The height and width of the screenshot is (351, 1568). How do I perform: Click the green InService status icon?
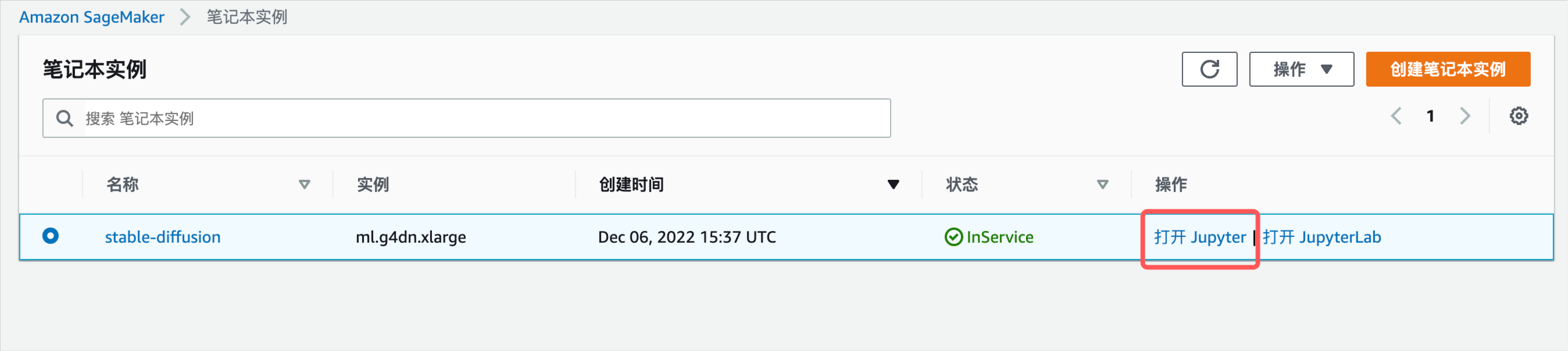tap(953, 237)
